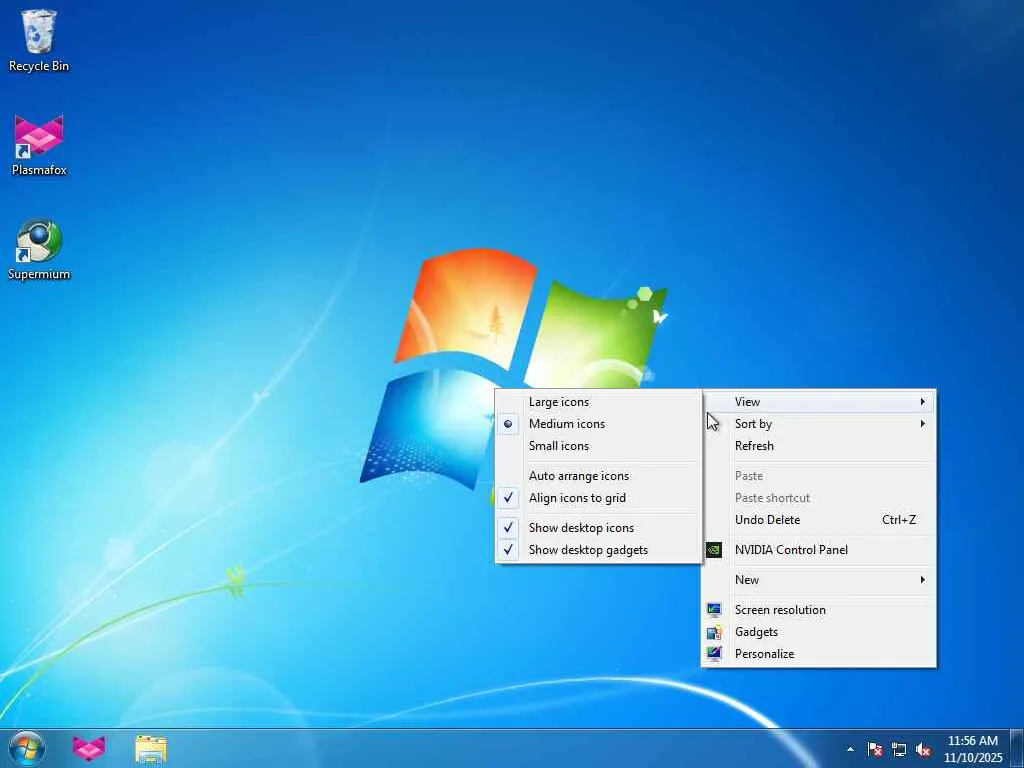Image resolution: width=1024 pixels, height=768 pixels.
Task: Toggle Align icons to grid
Action: pyautogui.click(x=598, y=498)
